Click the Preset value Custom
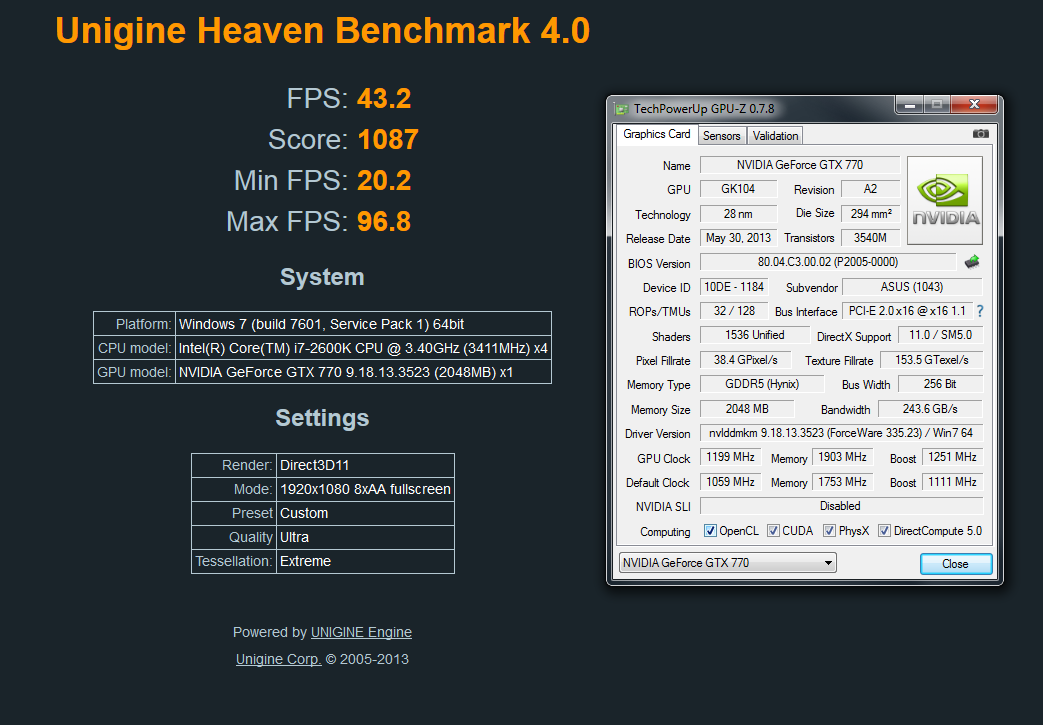 tap(365, 513)
